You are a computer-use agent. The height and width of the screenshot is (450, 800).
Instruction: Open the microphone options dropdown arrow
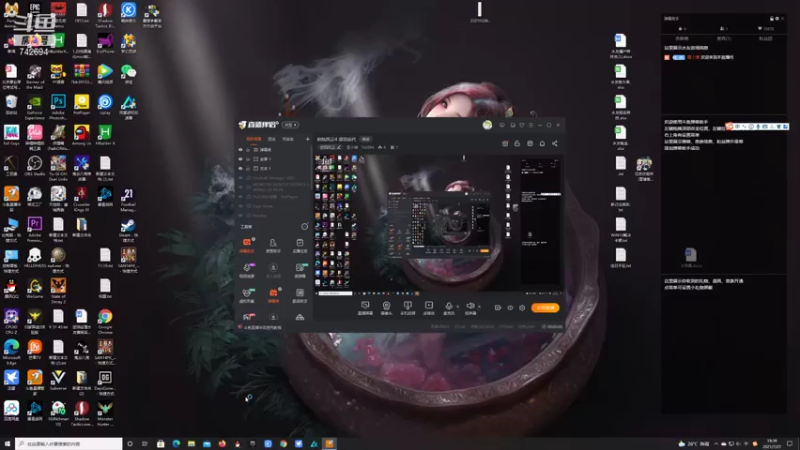pyautogui.click(x=457, y=307)
